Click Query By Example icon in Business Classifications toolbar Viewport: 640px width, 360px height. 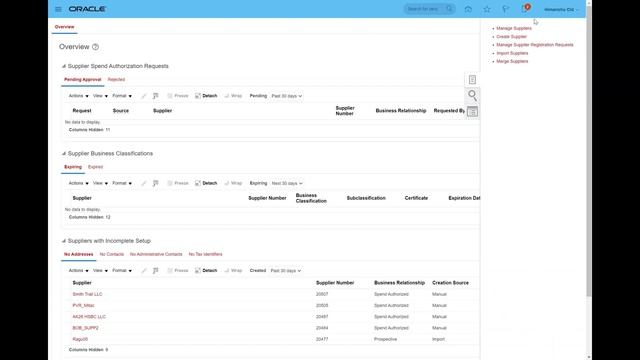tap(156, 183)
